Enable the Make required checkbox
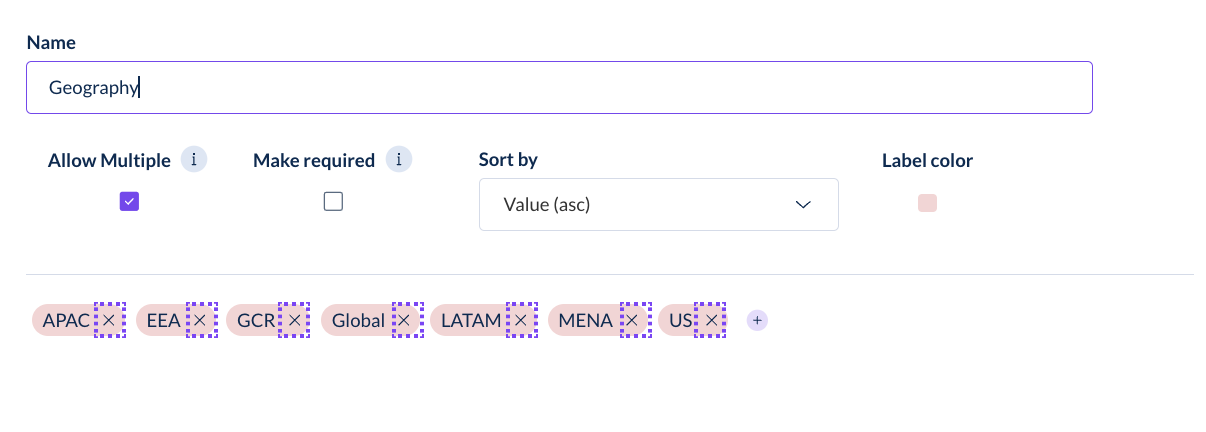 (x=333, y=202)
